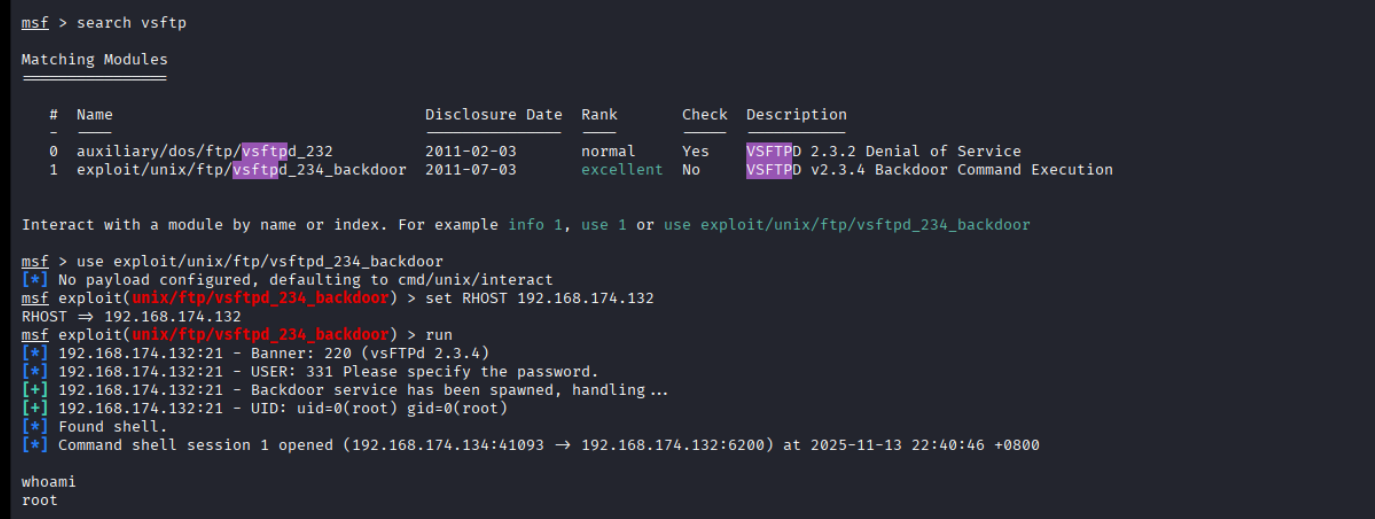Viewport: 1375px width, 519px height.
Task: Click the 'search vsftp' command text
Action: [131, 23]
